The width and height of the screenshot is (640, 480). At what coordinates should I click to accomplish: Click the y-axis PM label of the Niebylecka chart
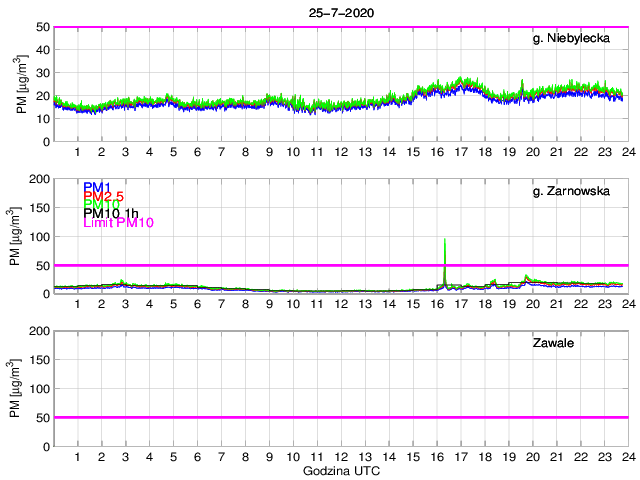tap(22, 84)
